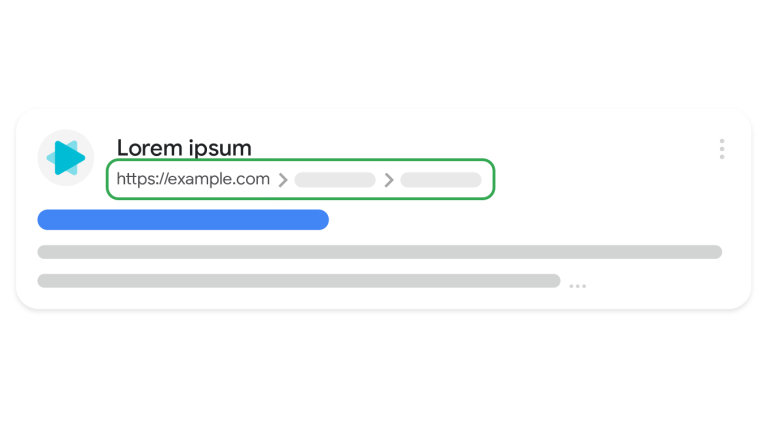The height and width of the screenshot is (432, 768).
Task: Click the teal play-shaped site favicon
Action: click(66, 158)
